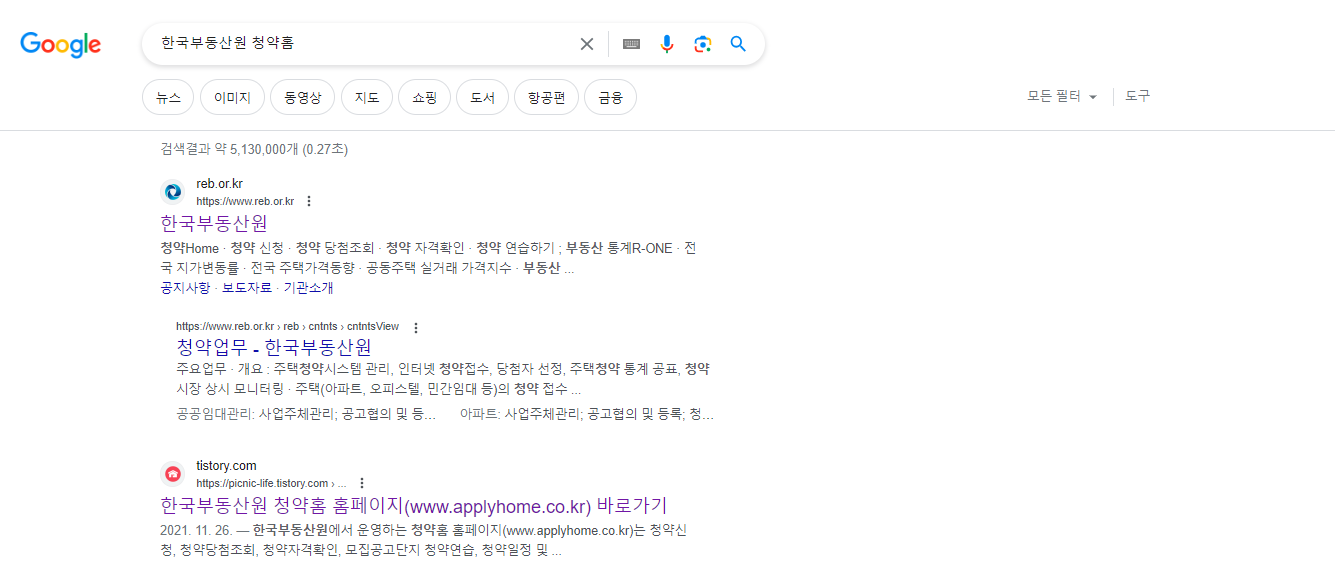Open the 청약업무 - 한국부동산원 result link

point(274,347)
